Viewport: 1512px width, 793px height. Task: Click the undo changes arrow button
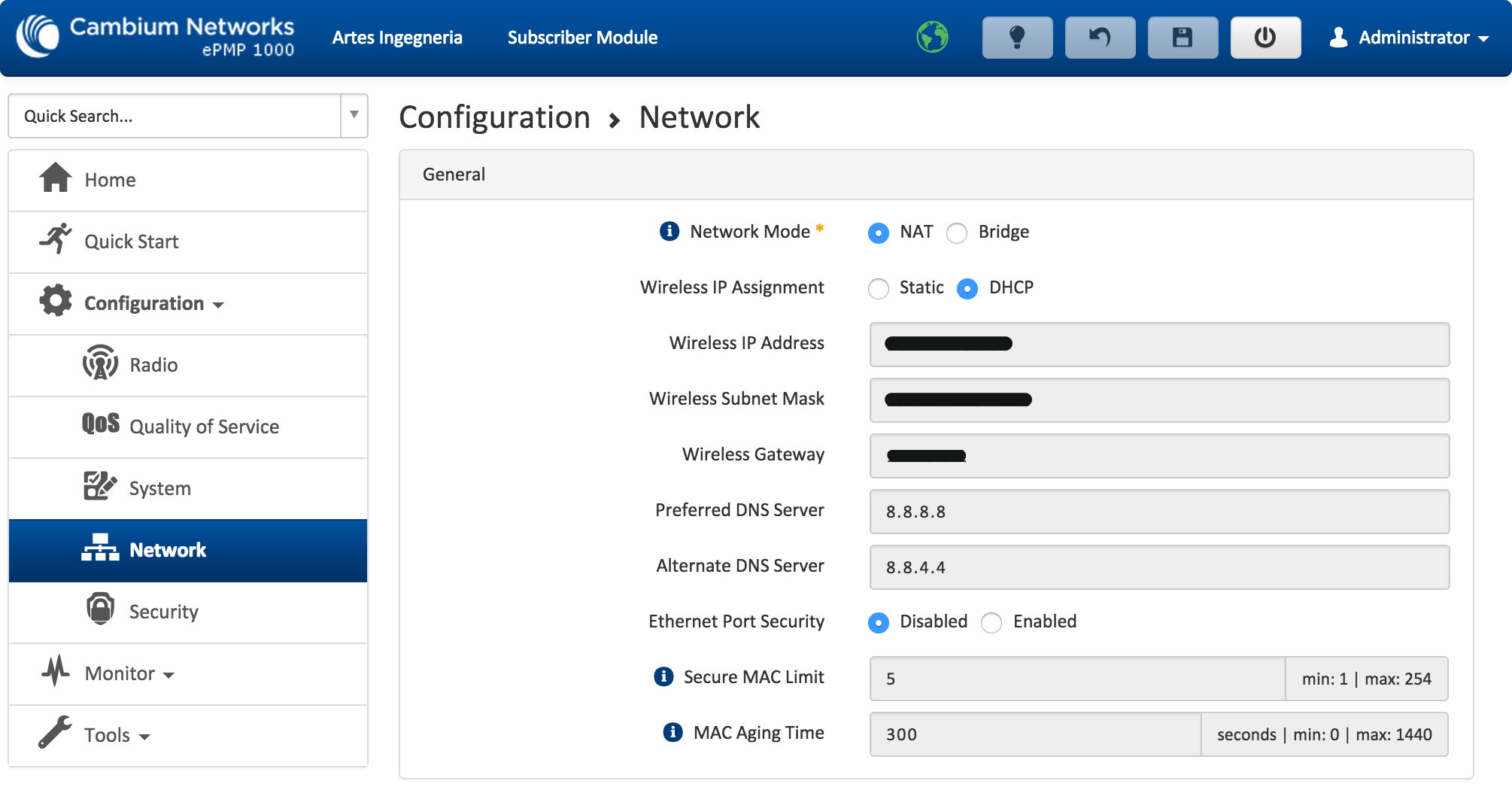pyautogui.click(x=1100, y=37)
